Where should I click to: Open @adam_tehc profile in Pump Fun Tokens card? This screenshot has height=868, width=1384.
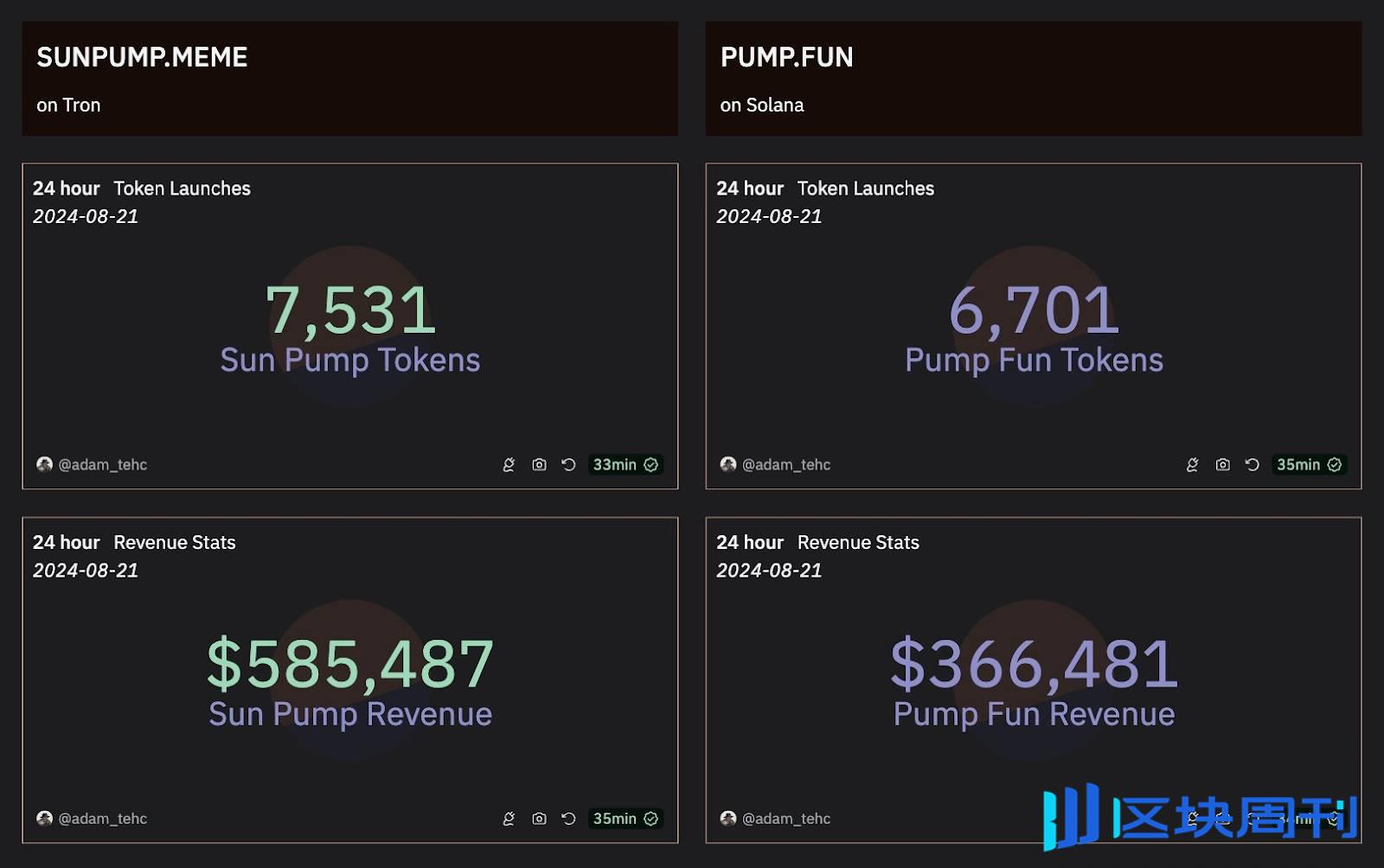[x=785, y=464]
